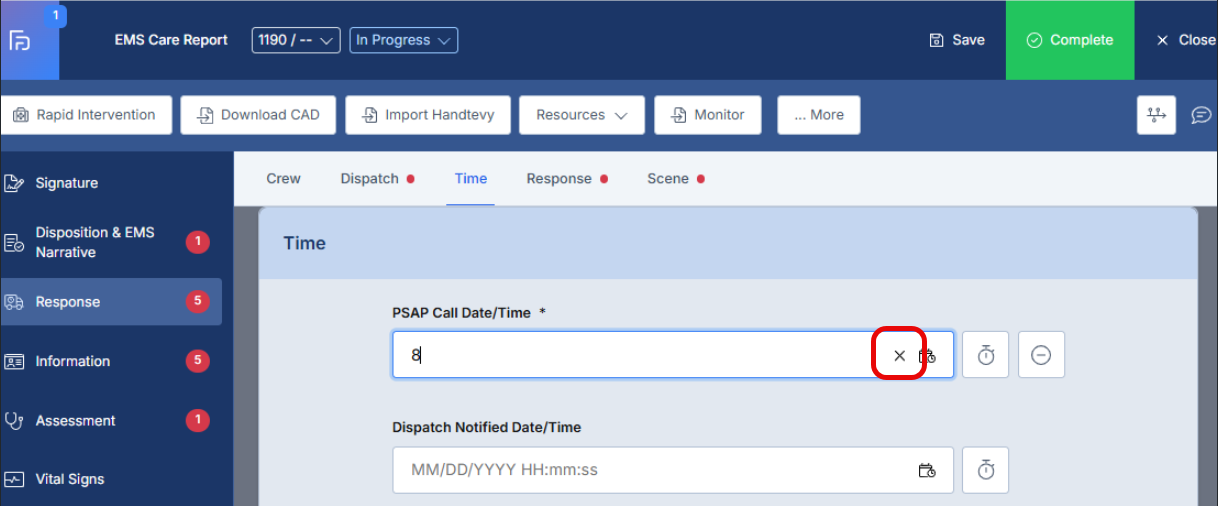Expand the 1190 / -- incident dropdown
The height and width of the screenshot is (506, 1218).
click(x=296, y=41)
